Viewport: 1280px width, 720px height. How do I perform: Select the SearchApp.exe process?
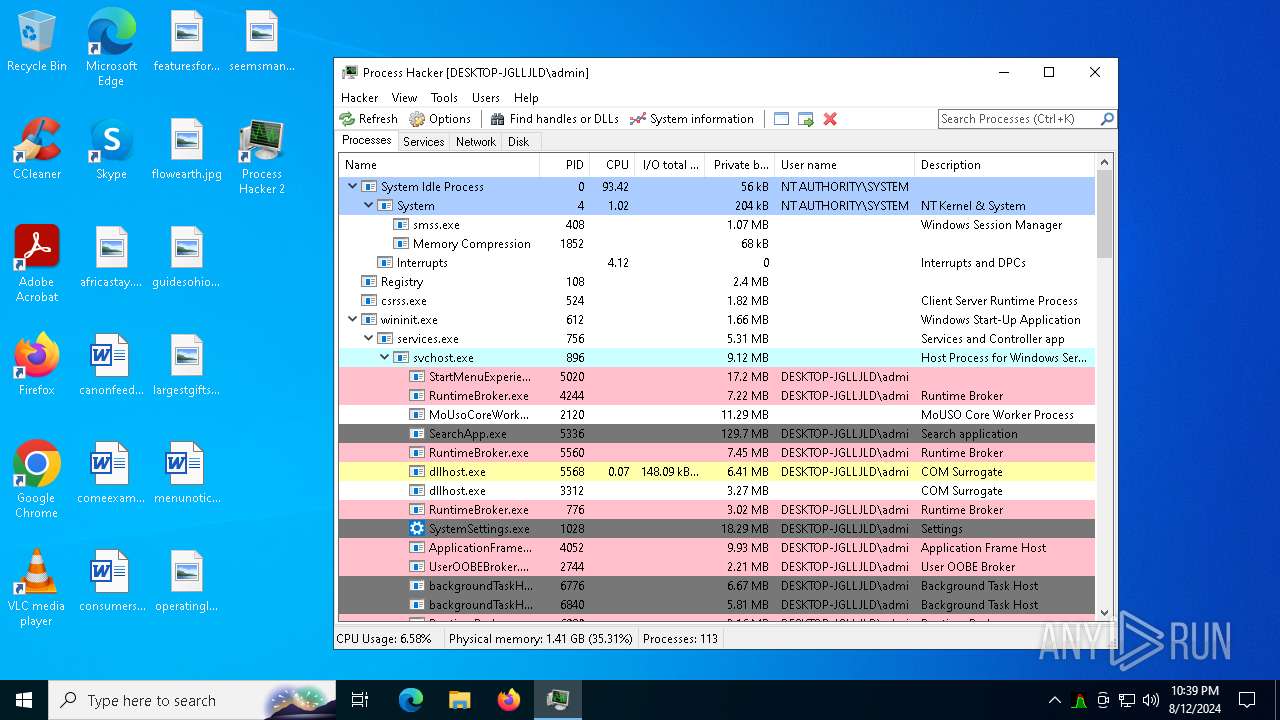tap(717, 434)
